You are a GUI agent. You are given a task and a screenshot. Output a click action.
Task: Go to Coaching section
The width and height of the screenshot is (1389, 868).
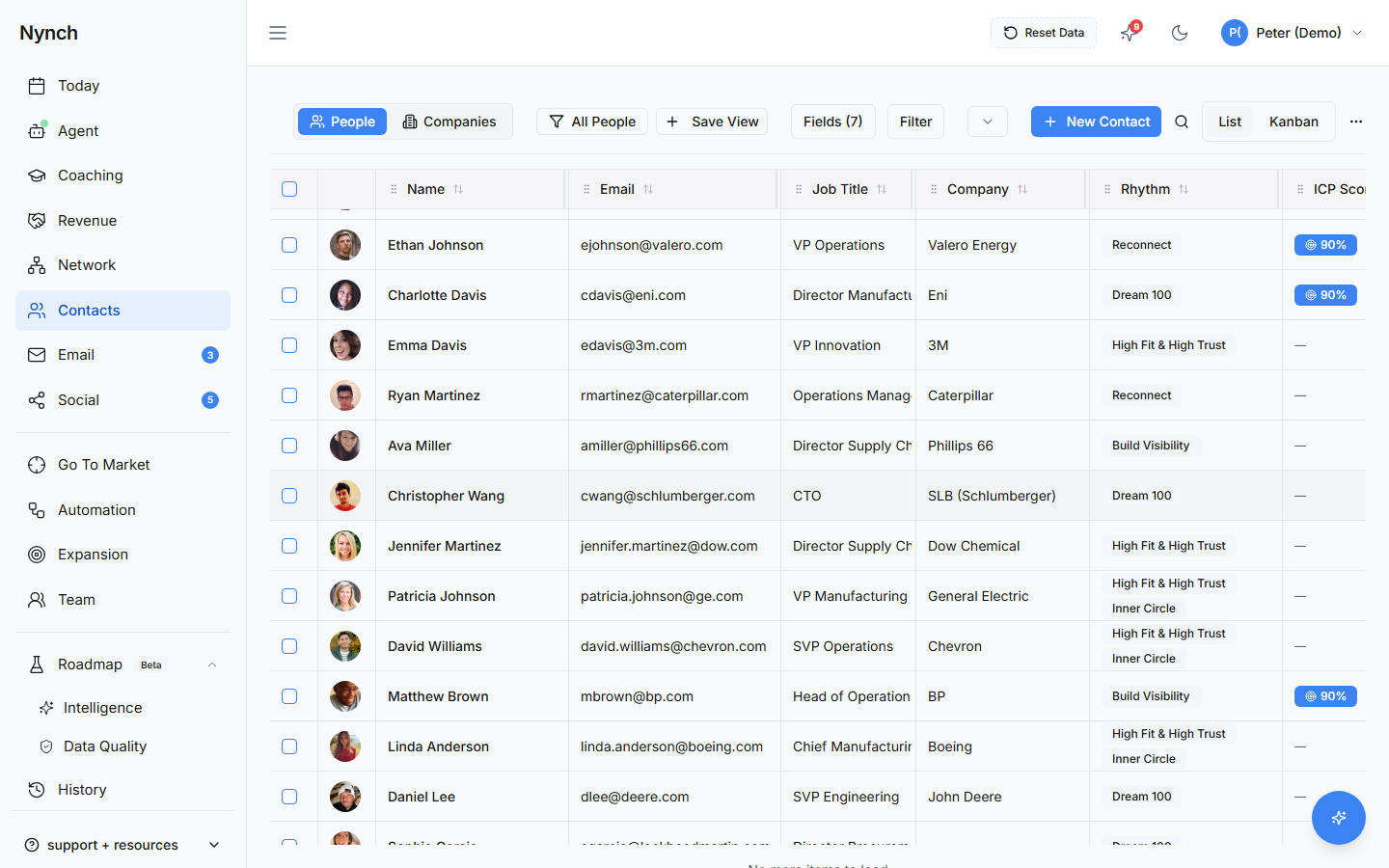(123, 176)
